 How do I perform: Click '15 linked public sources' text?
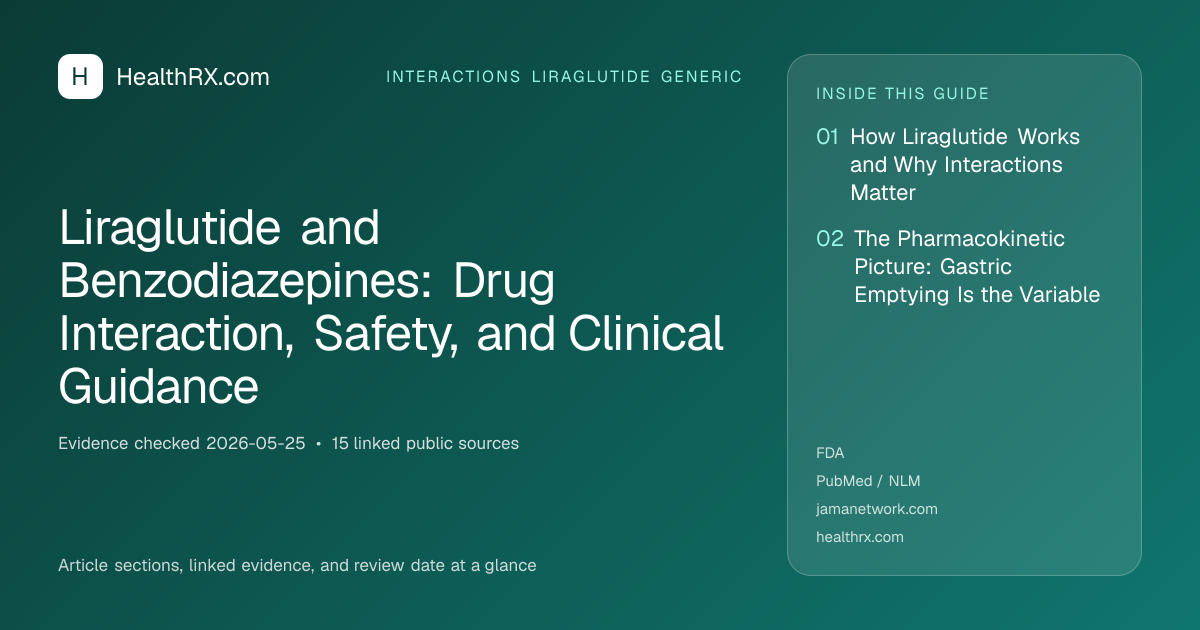(425, 443)
